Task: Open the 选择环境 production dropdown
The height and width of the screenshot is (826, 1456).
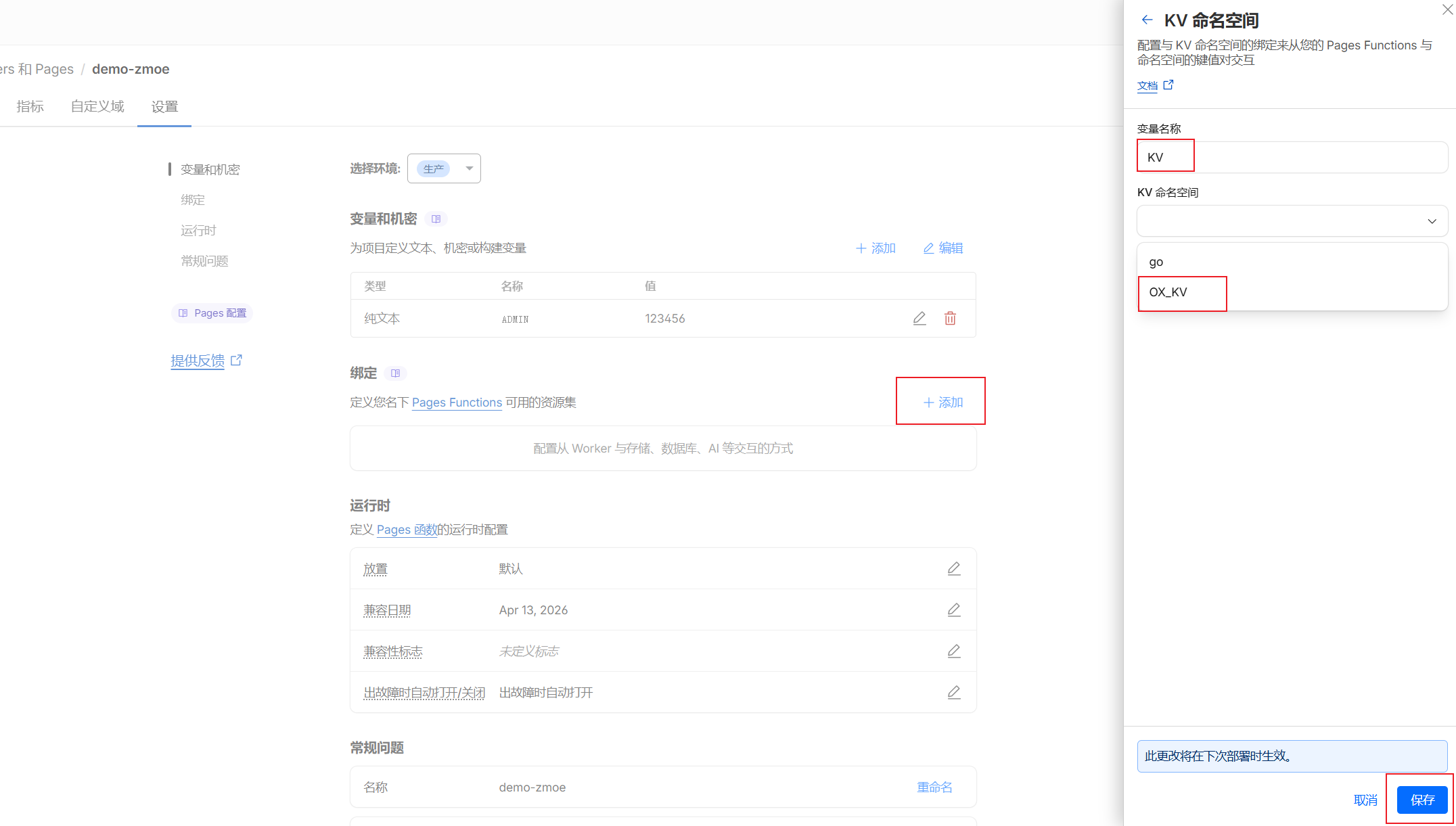Action: point(444,168)
